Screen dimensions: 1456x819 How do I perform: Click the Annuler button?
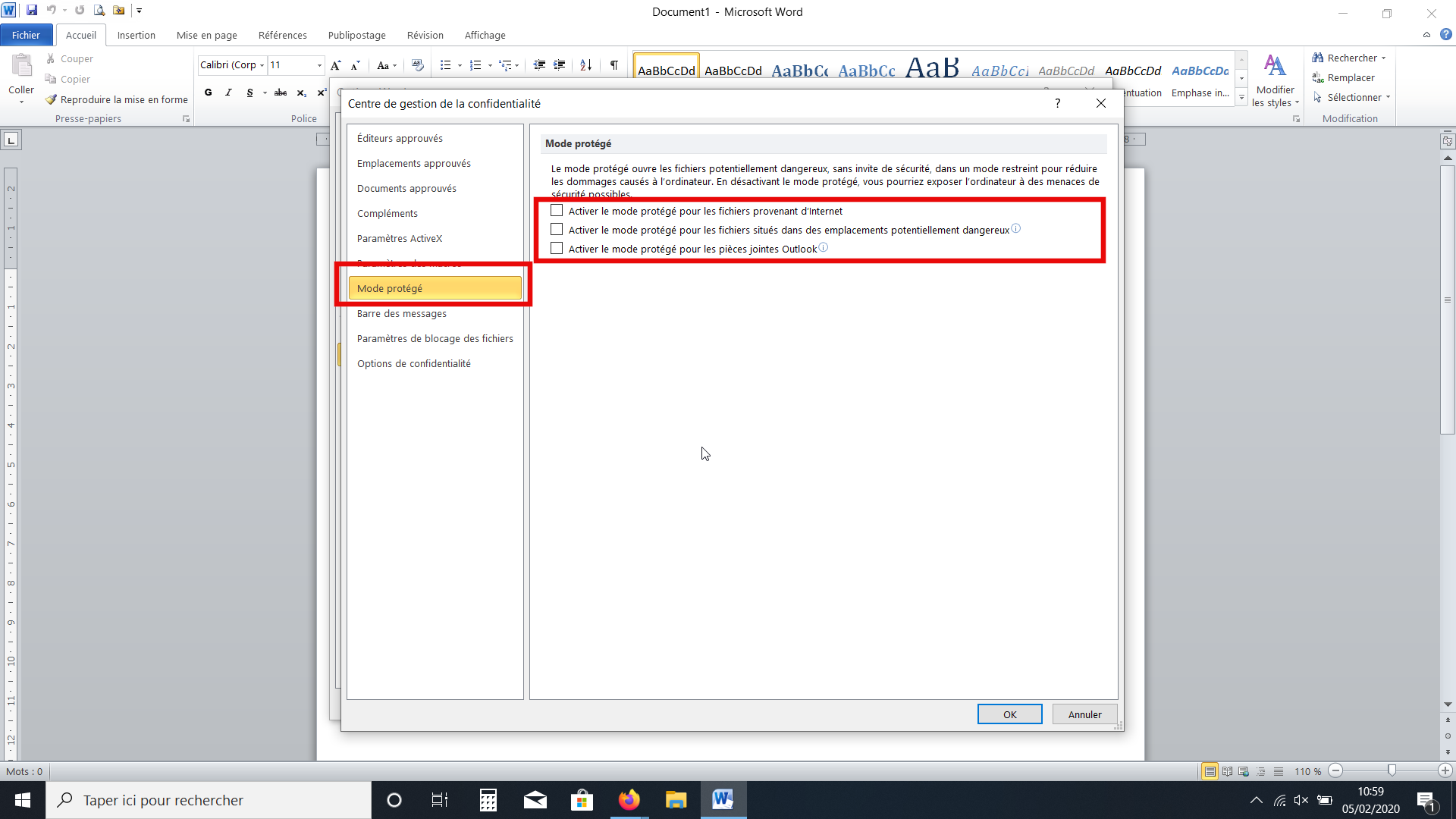[1084, 714]
